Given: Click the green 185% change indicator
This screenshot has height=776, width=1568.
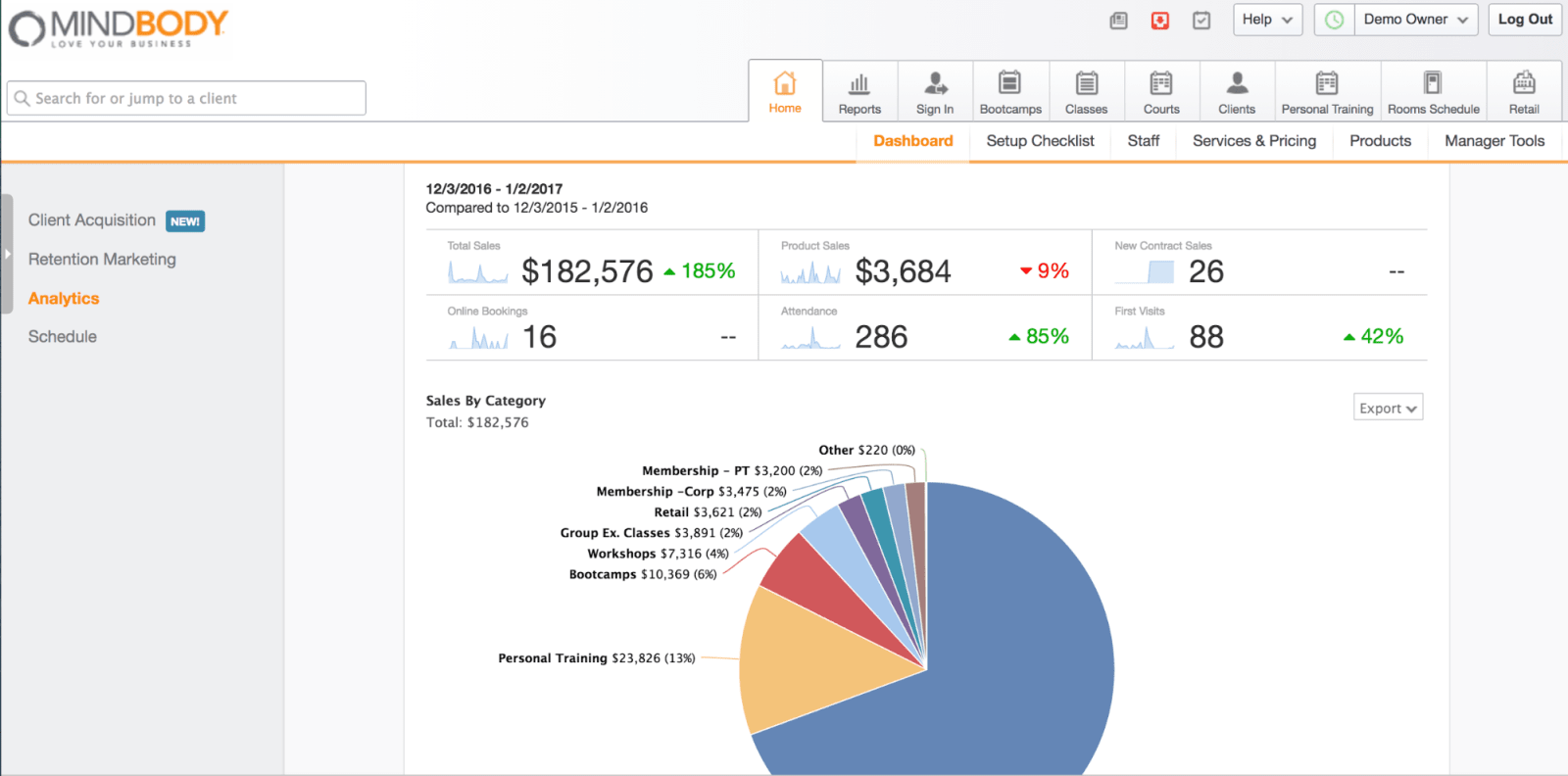Looking at the screenshot, I should [x=700, y=271].
